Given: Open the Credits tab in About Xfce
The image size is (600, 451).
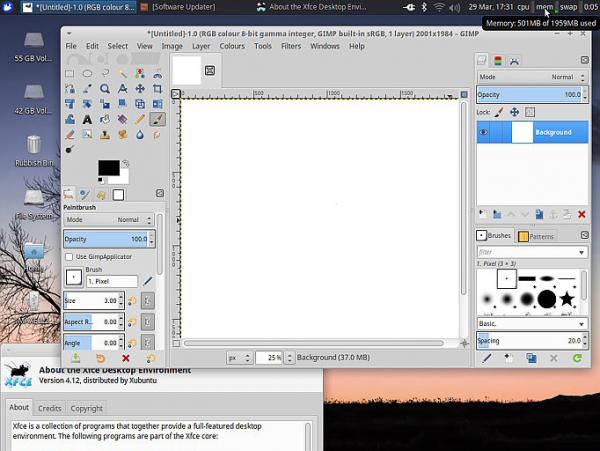Looking at the screenshot, I should (49, 408).
